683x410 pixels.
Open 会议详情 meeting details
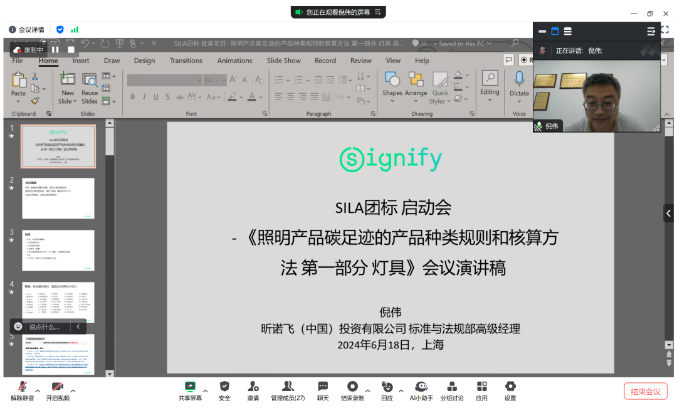tap(27, 30)
